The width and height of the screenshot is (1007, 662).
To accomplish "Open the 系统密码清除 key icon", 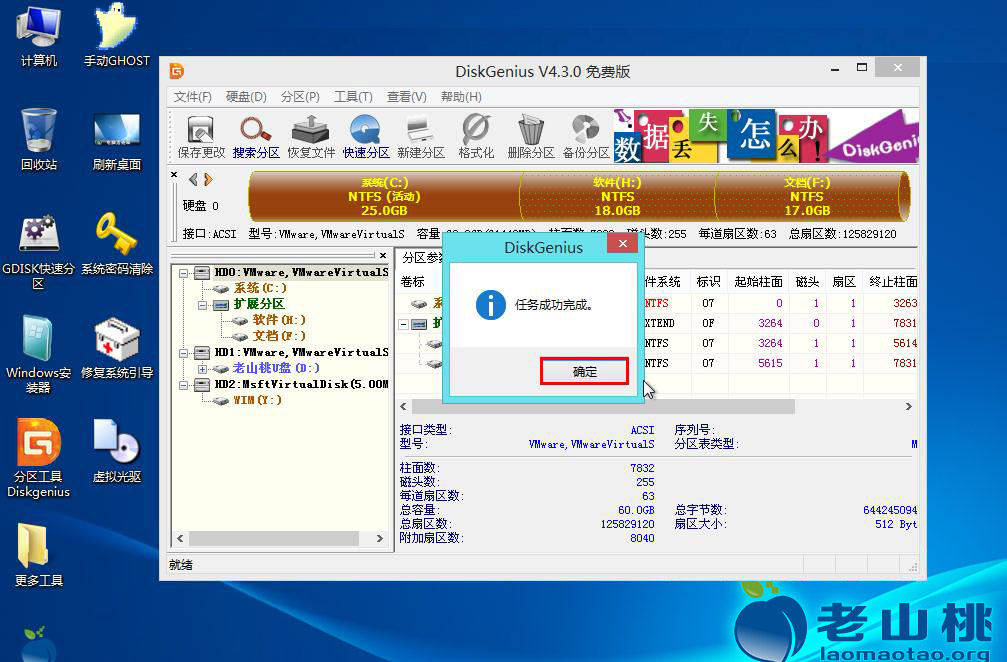I will click(117, 245).
